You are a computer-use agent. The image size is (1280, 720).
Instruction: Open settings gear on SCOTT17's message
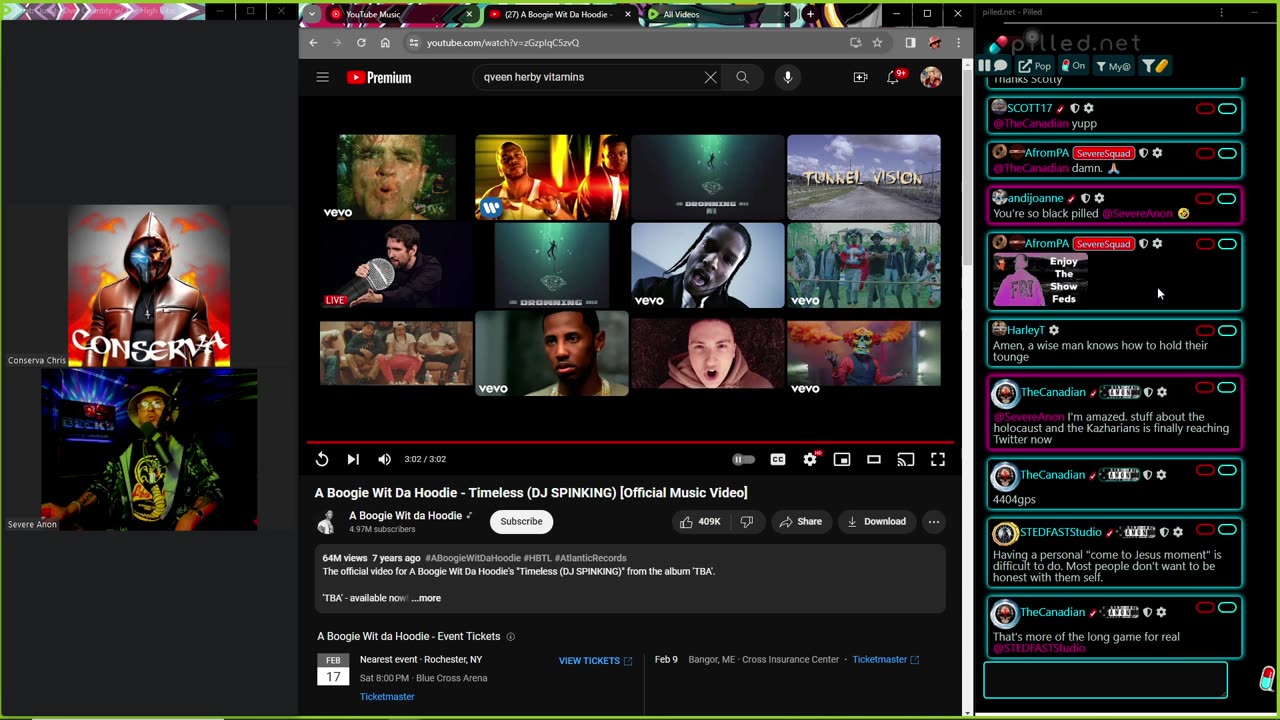point(1089,108)
